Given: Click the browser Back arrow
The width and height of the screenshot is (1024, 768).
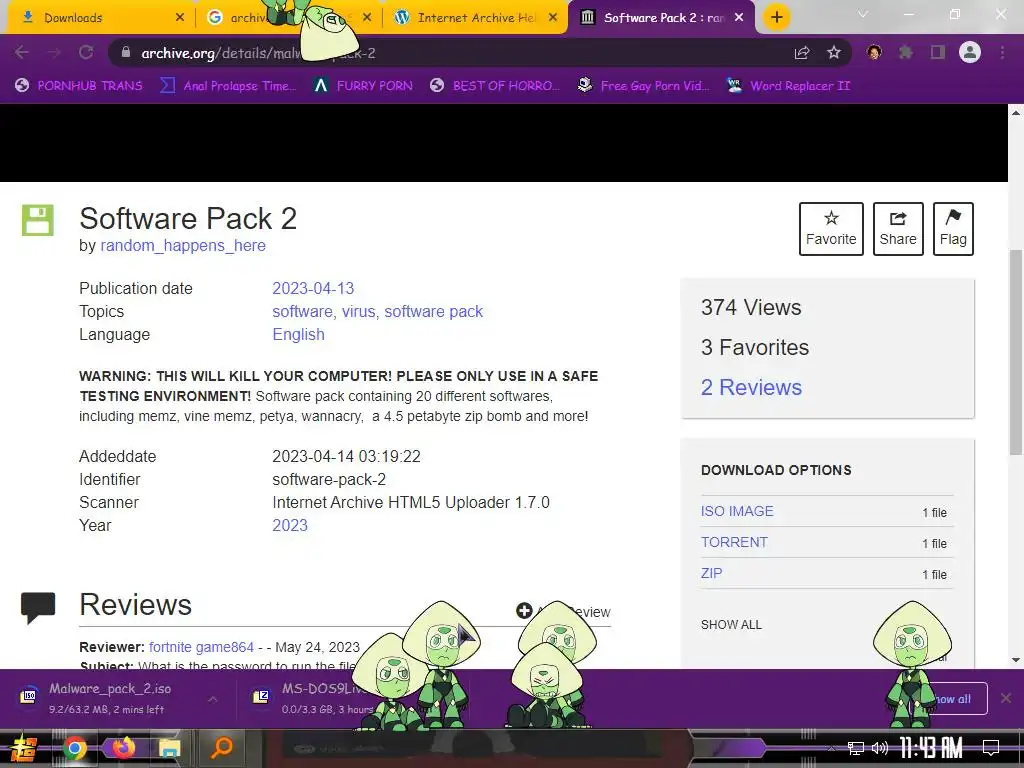Looking at the screenshot, I should pyautogui.click(x=22, y=53).
